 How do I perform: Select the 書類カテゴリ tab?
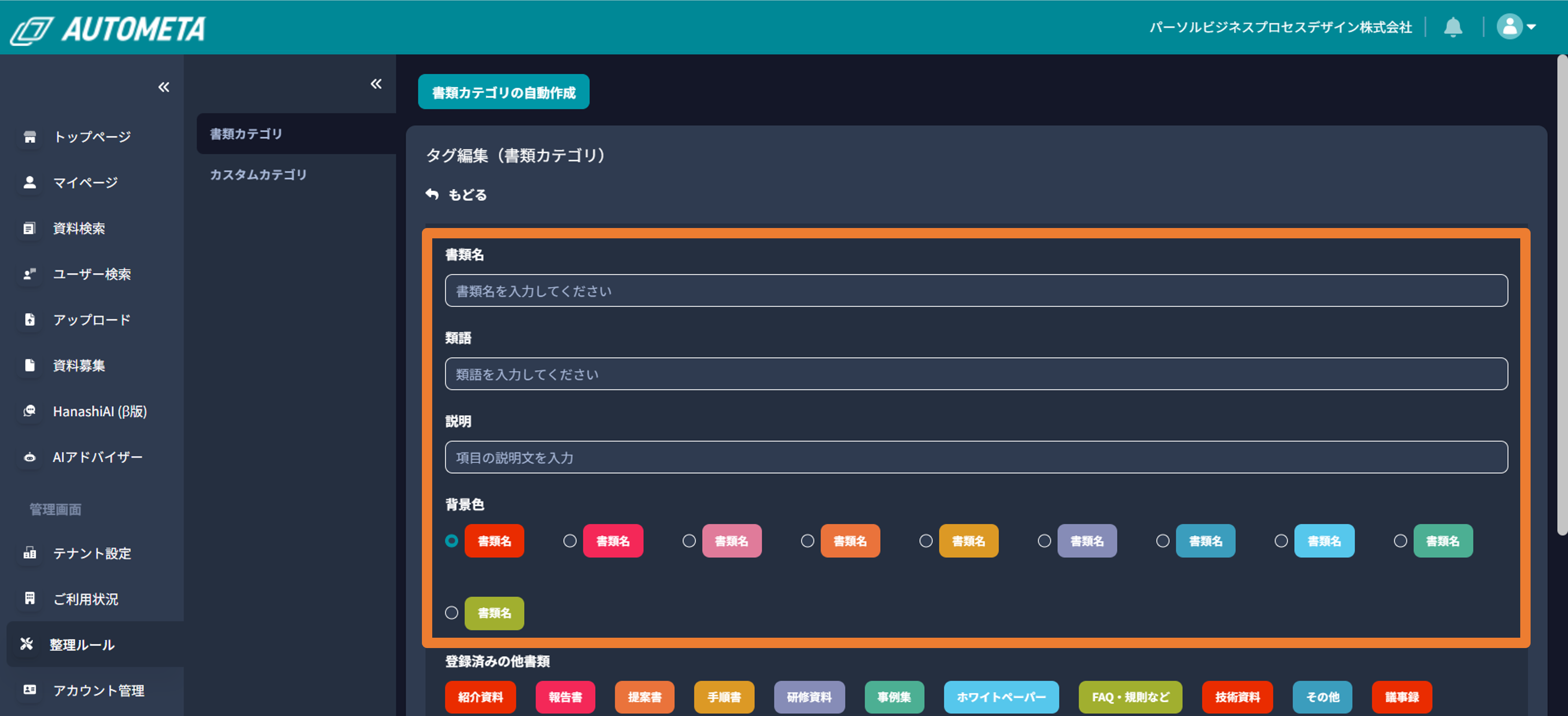click(296, 133)
